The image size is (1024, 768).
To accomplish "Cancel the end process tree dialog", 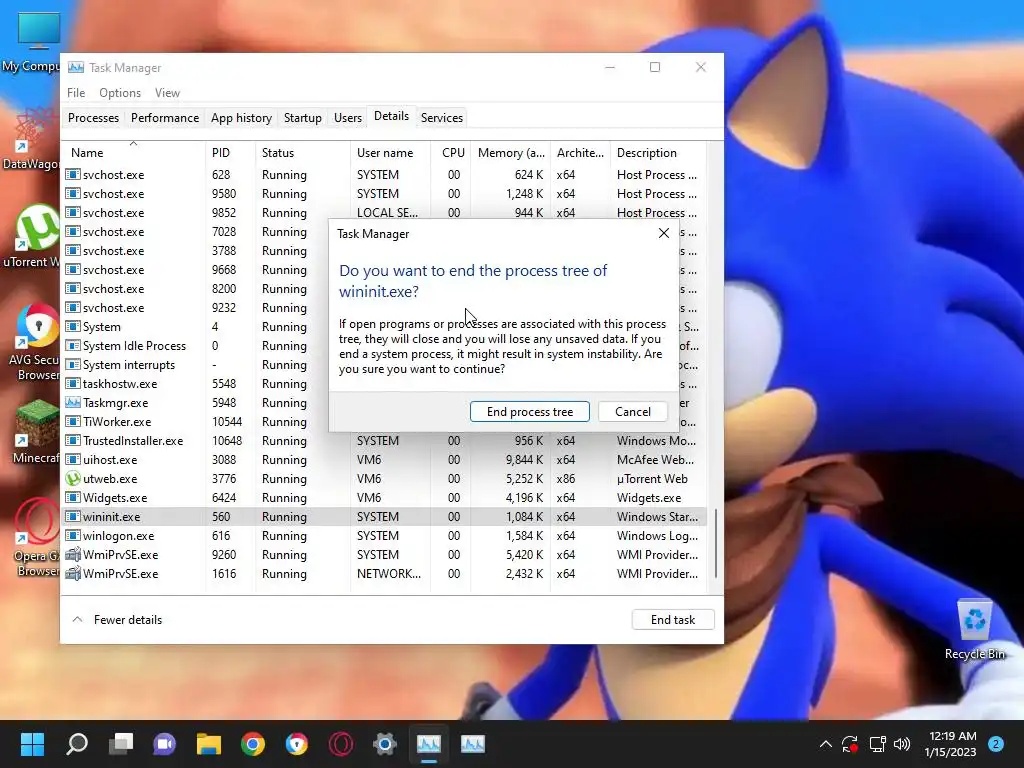I will (632, 411).
